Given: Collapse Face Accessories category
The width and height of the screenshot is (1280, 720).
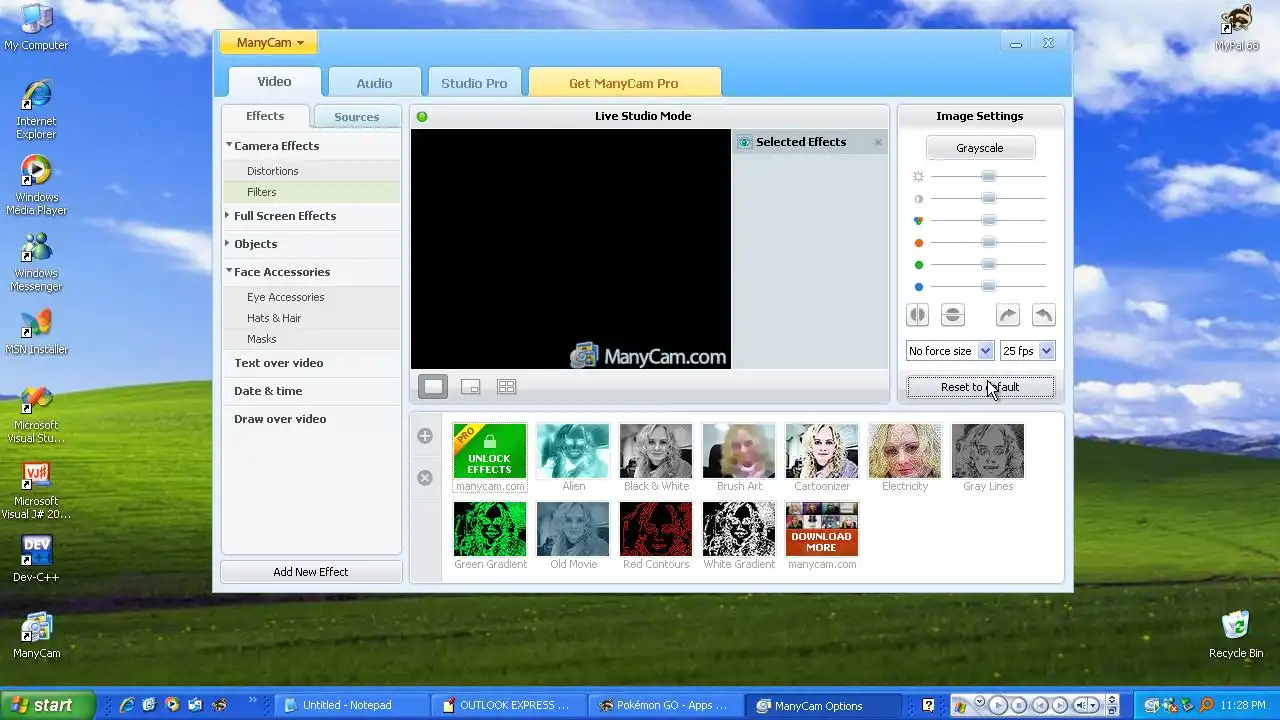Looking at the screenshot, I should (228, 272).
